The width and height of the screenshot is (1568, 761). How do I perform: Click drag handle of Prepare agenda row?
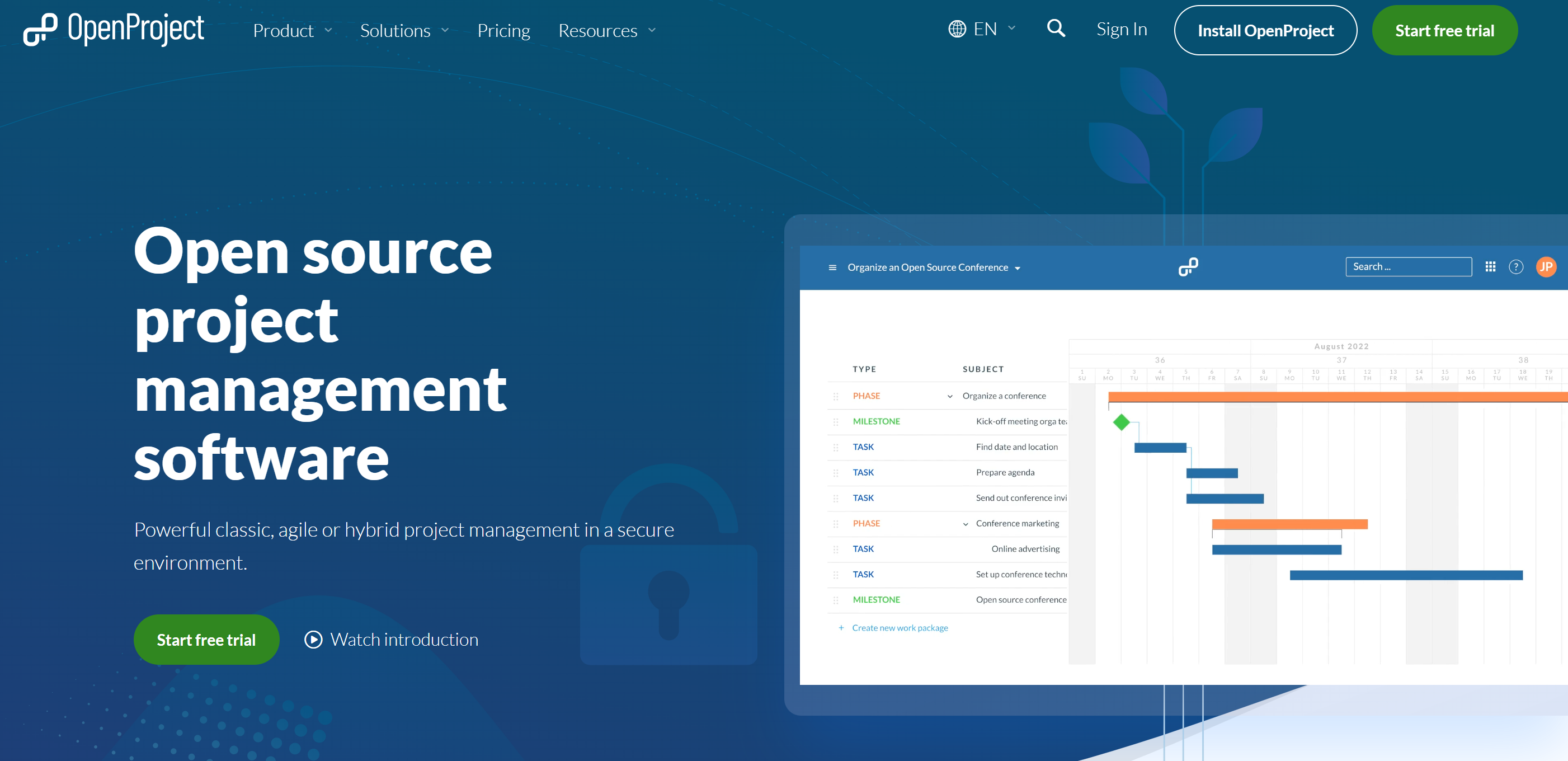coord(836,473)
